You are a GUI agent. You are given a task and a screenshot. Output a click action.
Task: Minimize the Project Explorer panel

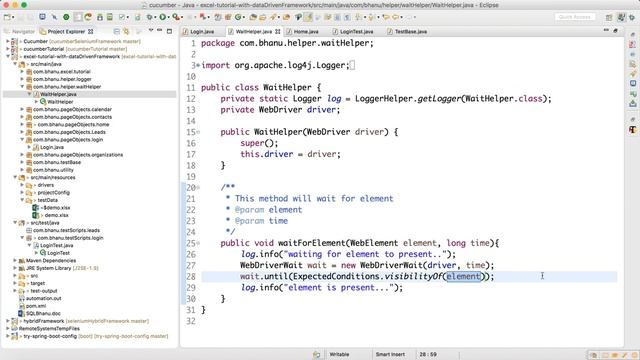click(x=160, y=30)
